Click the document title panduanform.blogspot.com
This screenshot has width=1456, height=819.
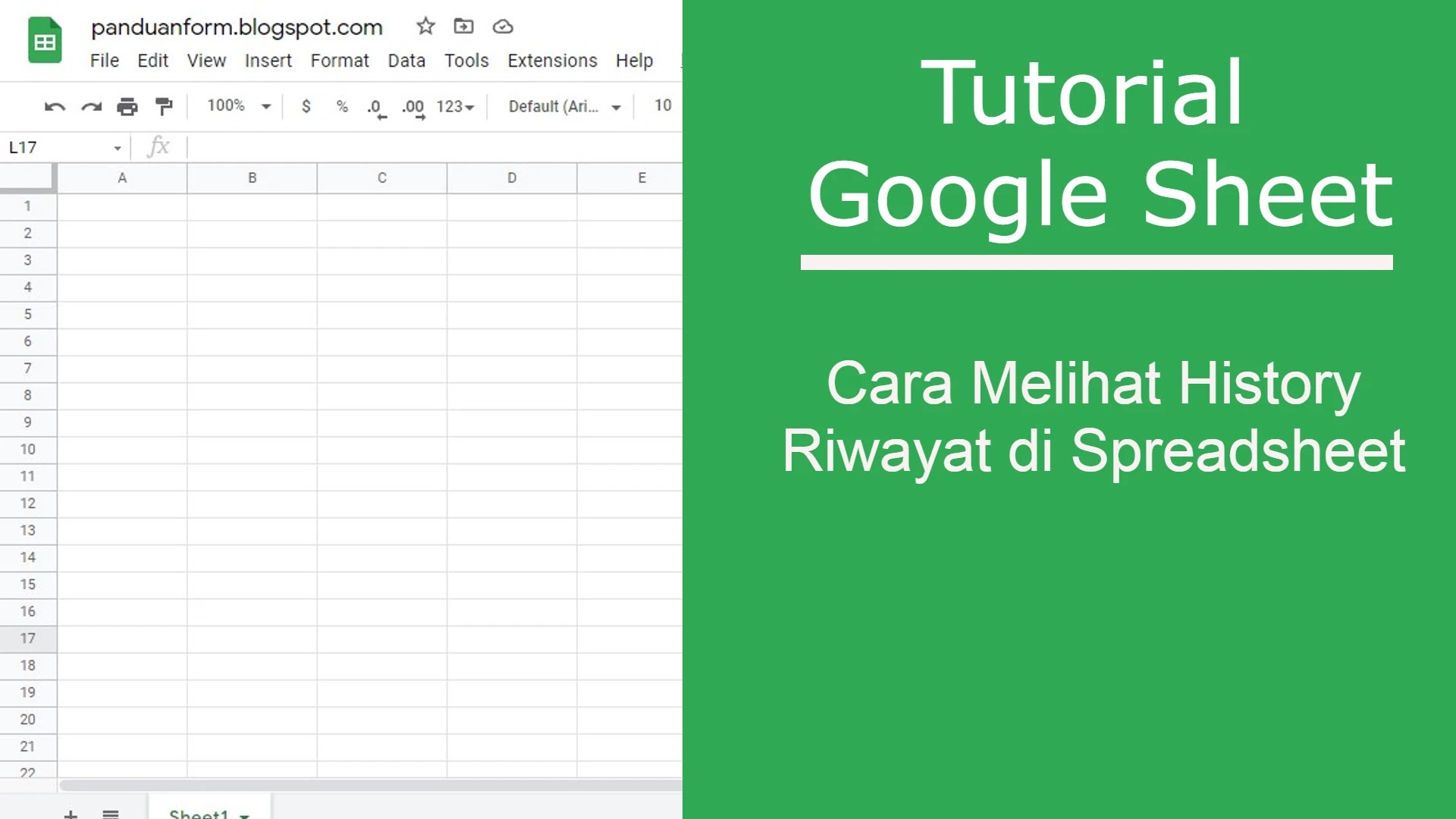coord(237,27)
